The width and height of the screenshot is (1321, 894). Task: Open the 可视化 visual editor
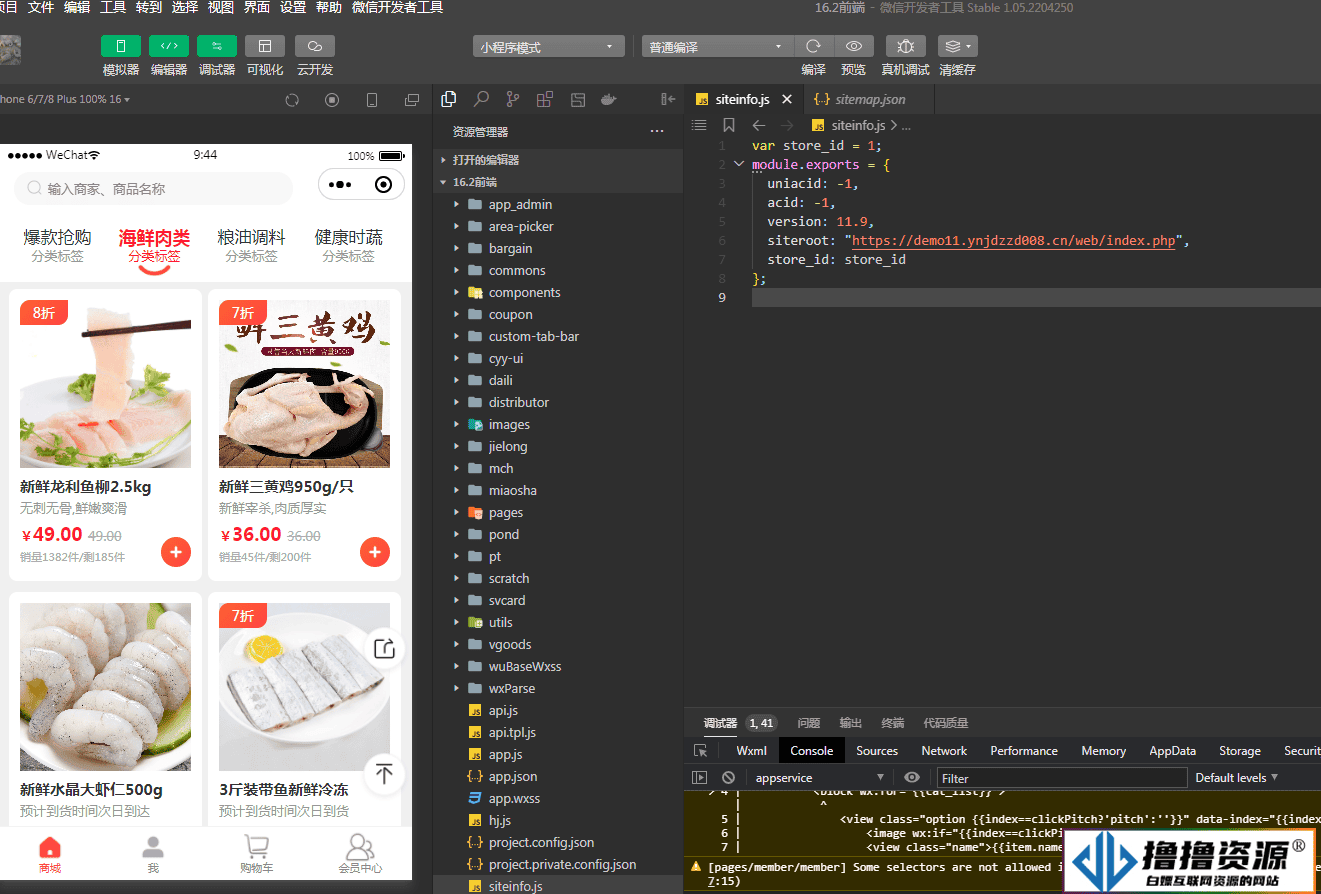[265, 46]
